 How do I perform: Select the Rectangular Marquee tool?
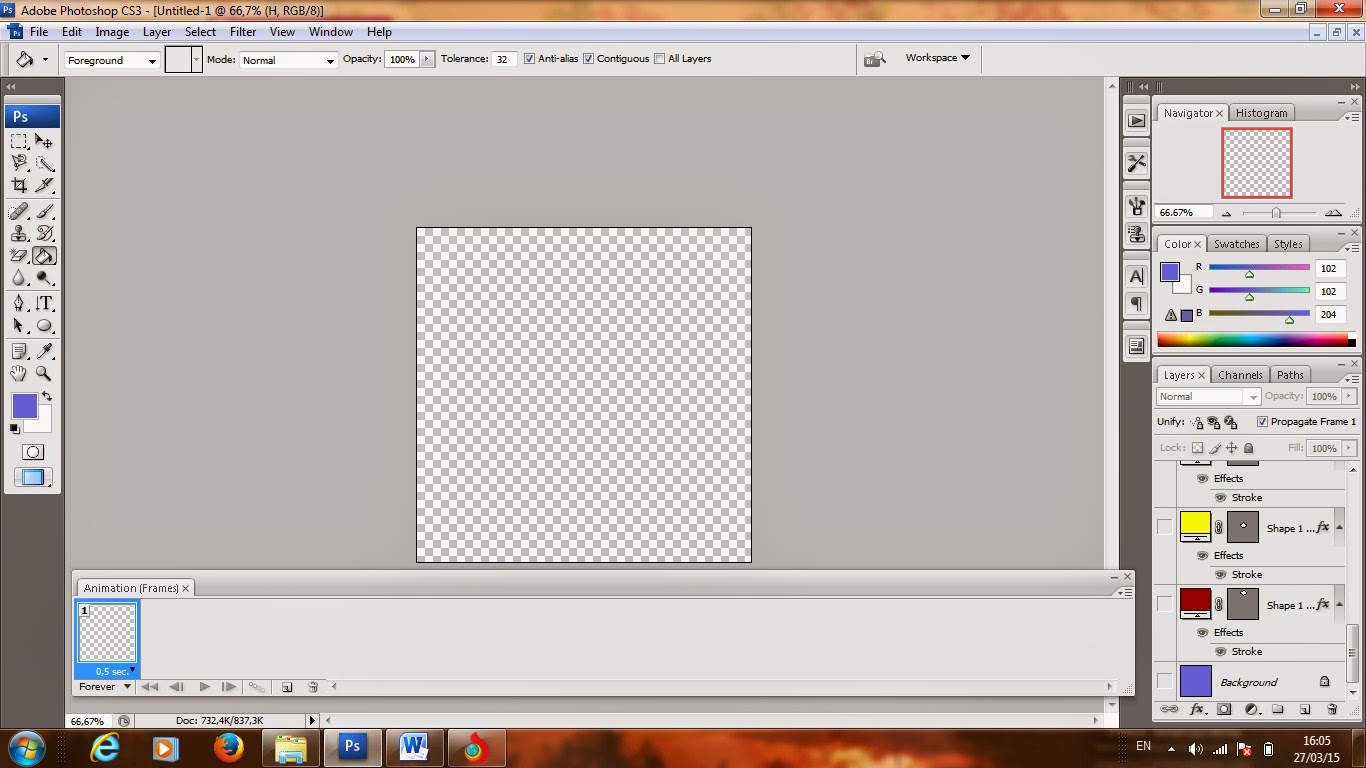point(19,141)
